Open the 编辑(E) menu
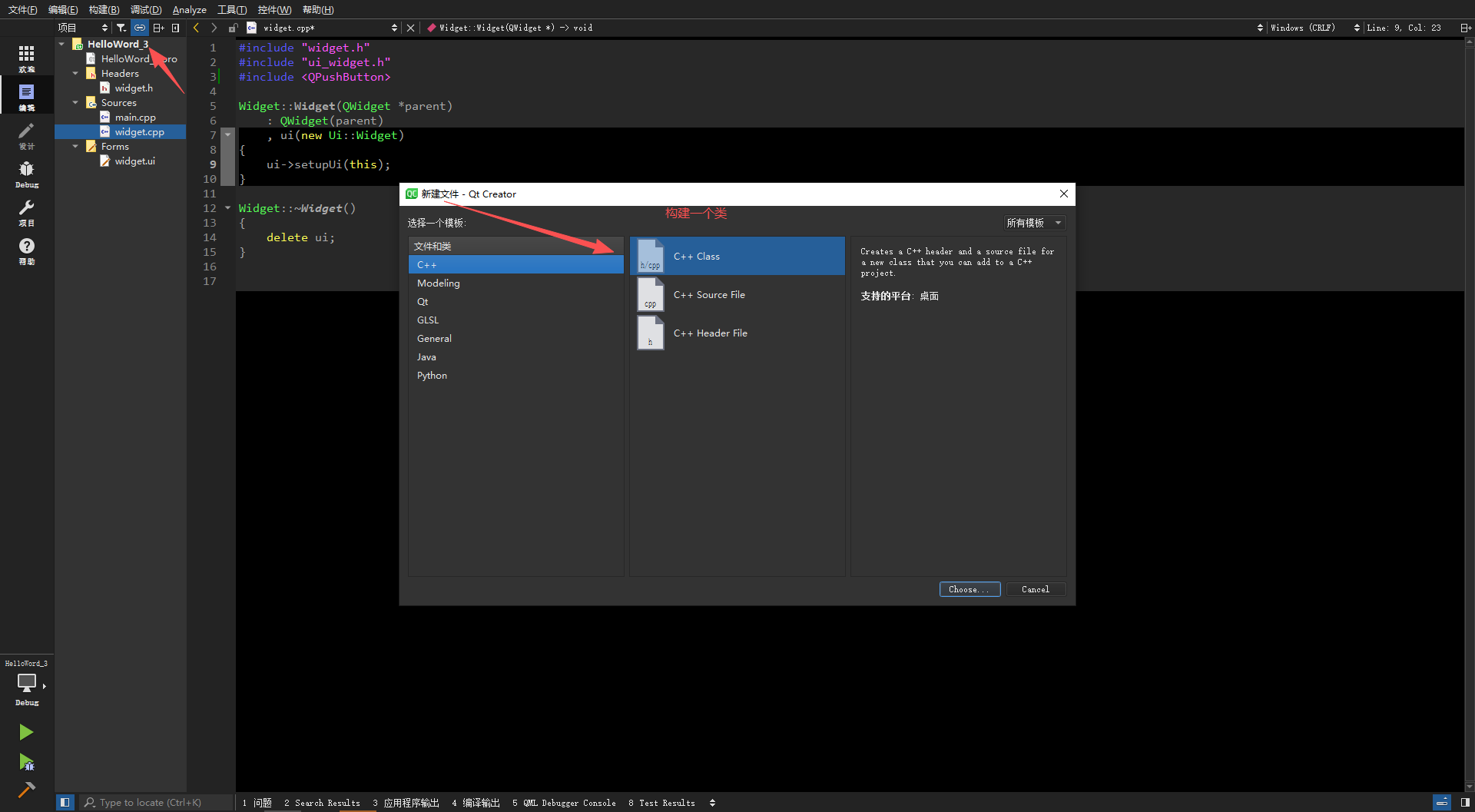Viewport: 1475px width, 812px height. (x=63, y=9)
